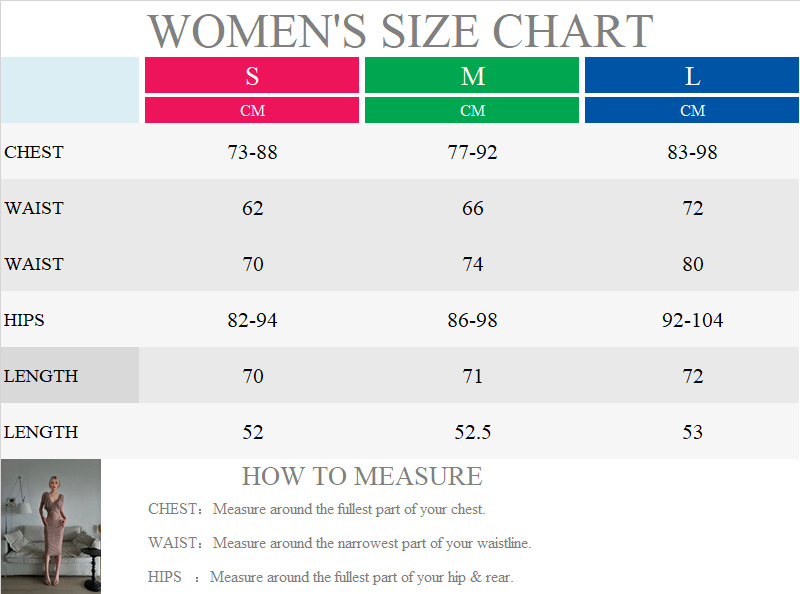Viewport: 800px width, 594px height.
Task: Click the CM unit label under L
Action: (x=692, y=111)
